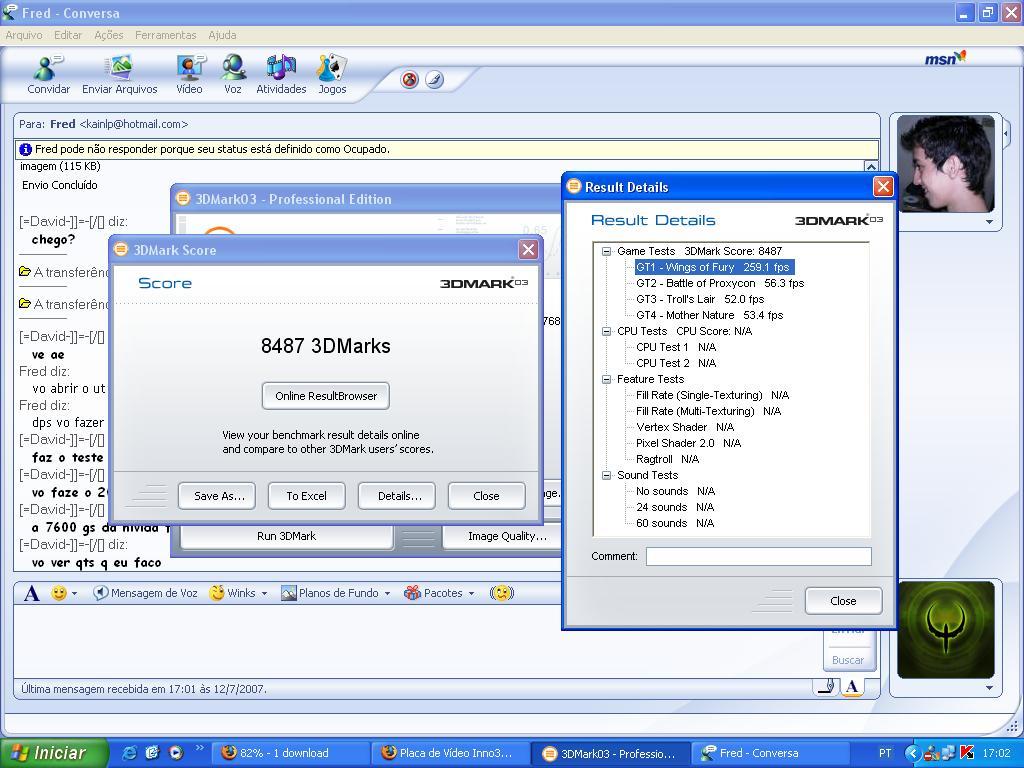This screenshot has width=1024, height=768.
Task: Open dropdown under Fred's display picture
Action: coord(989,222)
